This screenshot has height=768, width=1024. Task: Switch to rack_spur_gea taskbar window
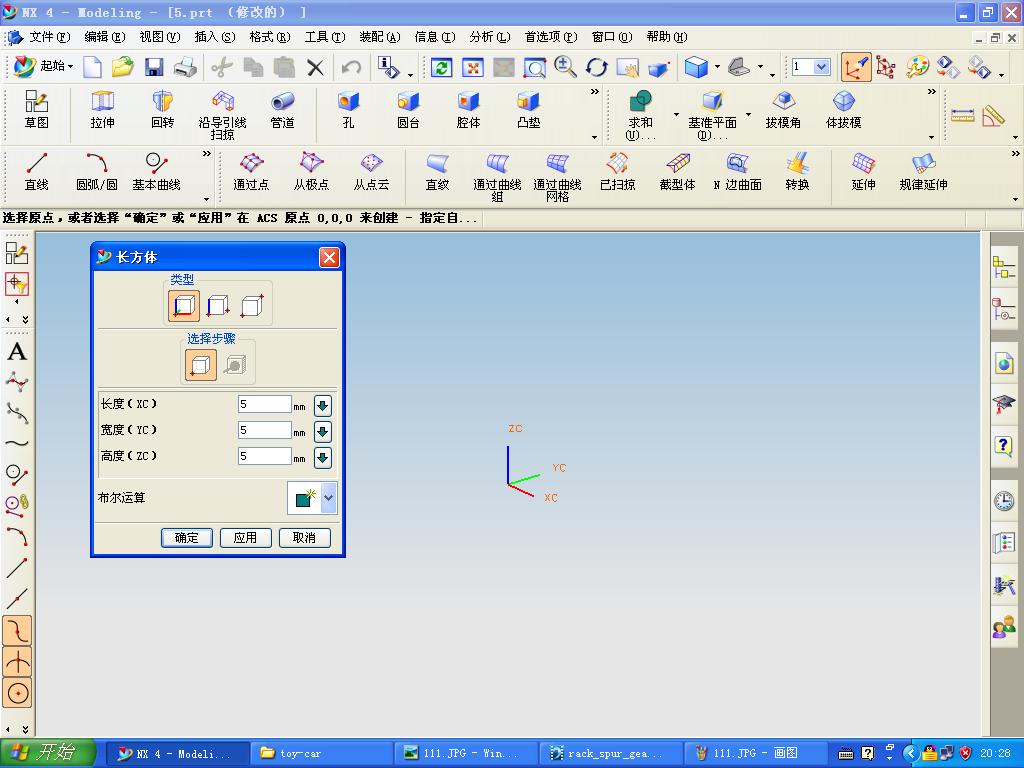(x=611, y=754)
